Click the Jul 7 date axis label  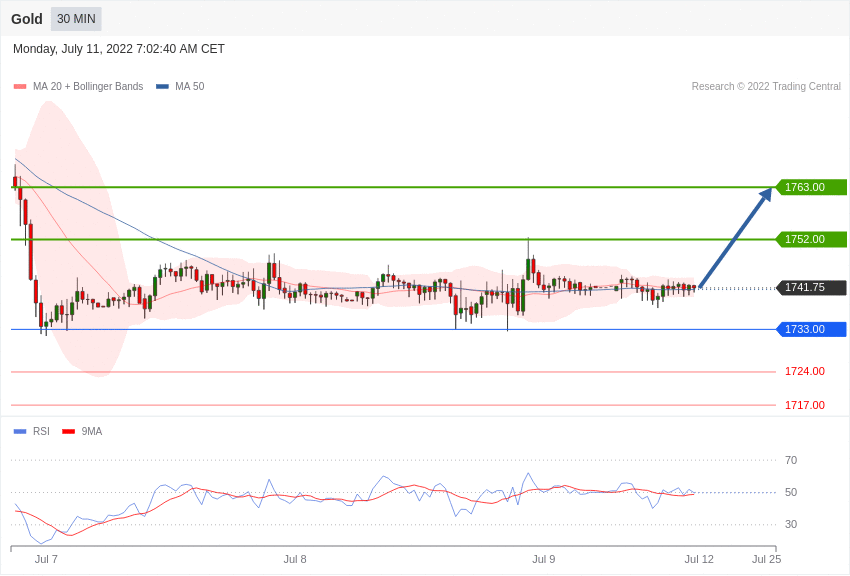46,559
